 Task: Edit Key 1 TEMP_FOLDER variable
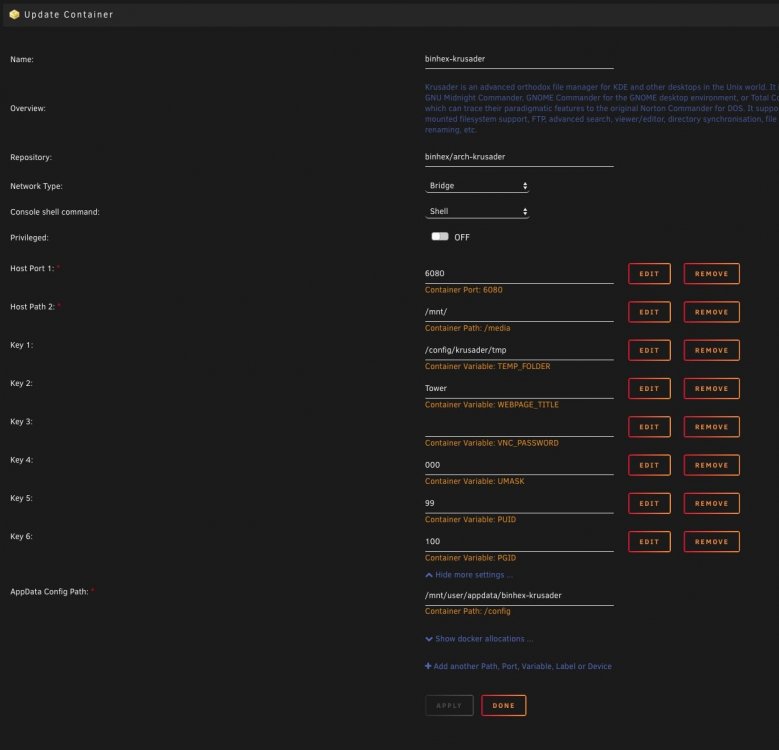pyautogui.click(x=649, y=350)
